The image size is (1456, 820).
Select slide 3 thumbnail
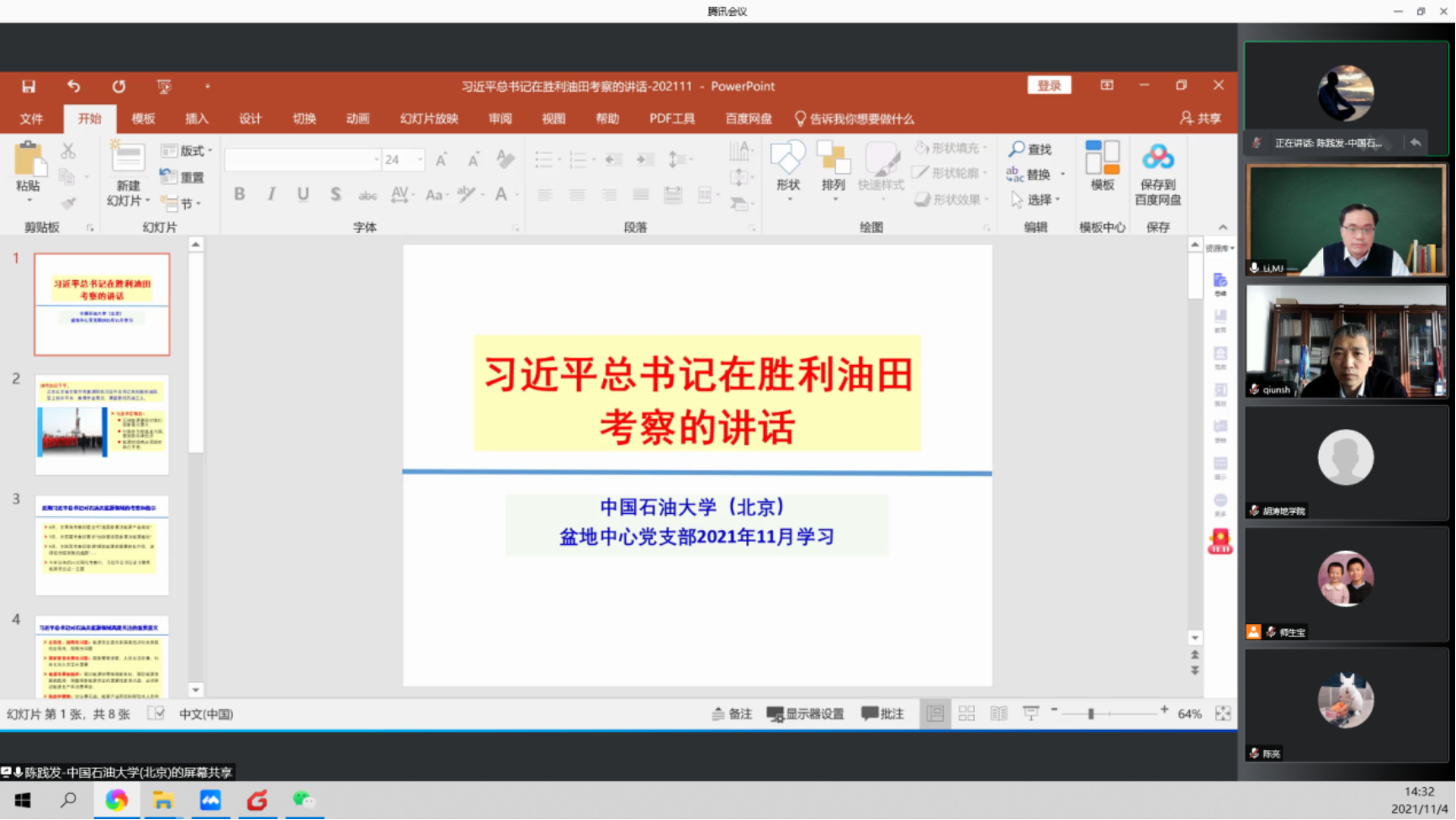pyautogui.click(x=102, y=545)
